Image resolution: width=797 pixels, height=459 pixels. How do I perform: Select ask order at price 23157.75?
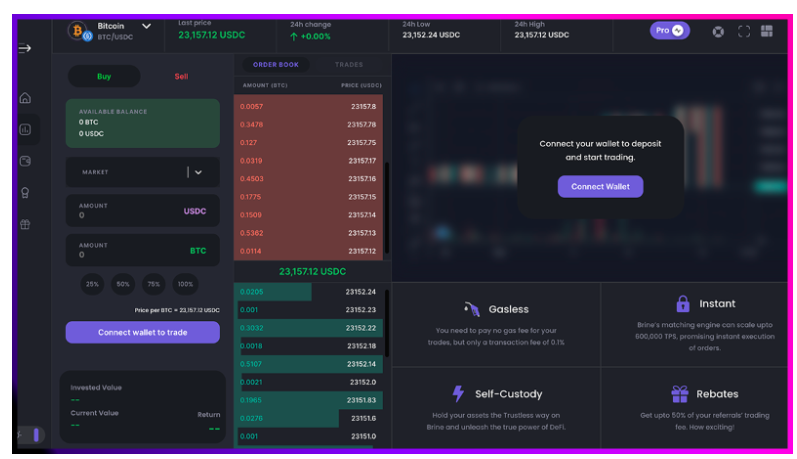point(308,143)
